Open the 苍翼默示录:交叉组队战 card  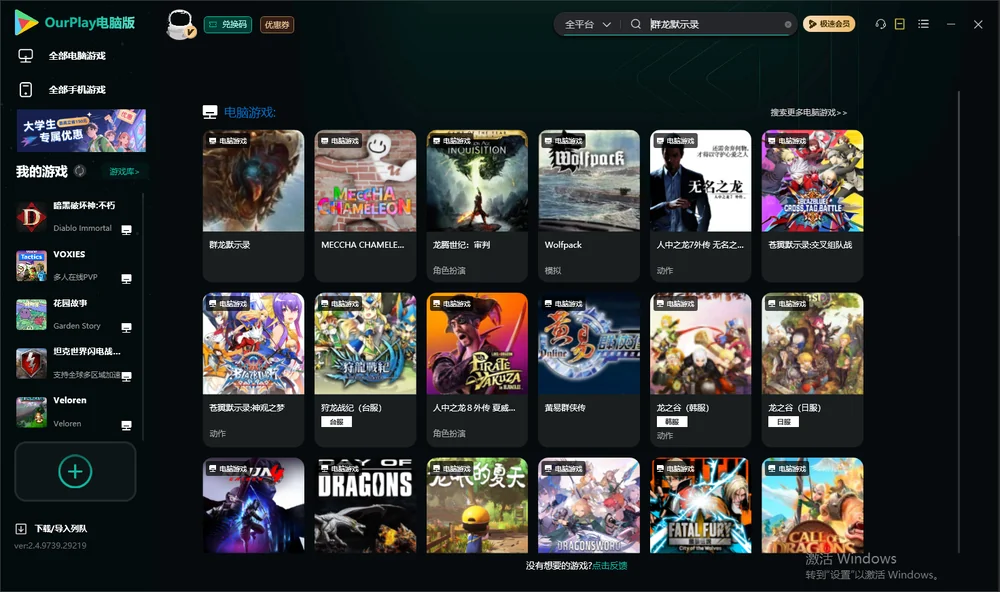click(x=812, y=205)
